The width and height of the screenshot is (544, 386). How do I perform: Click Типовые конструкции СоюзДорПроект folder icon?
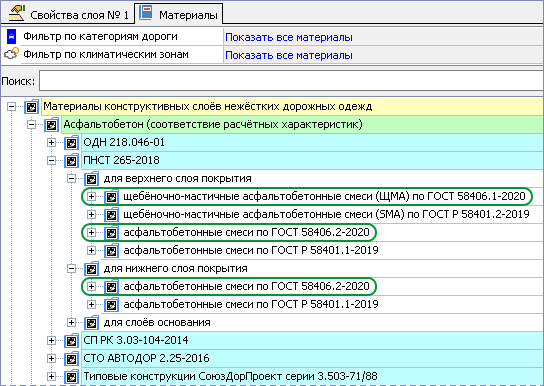[x=71, y=376]
